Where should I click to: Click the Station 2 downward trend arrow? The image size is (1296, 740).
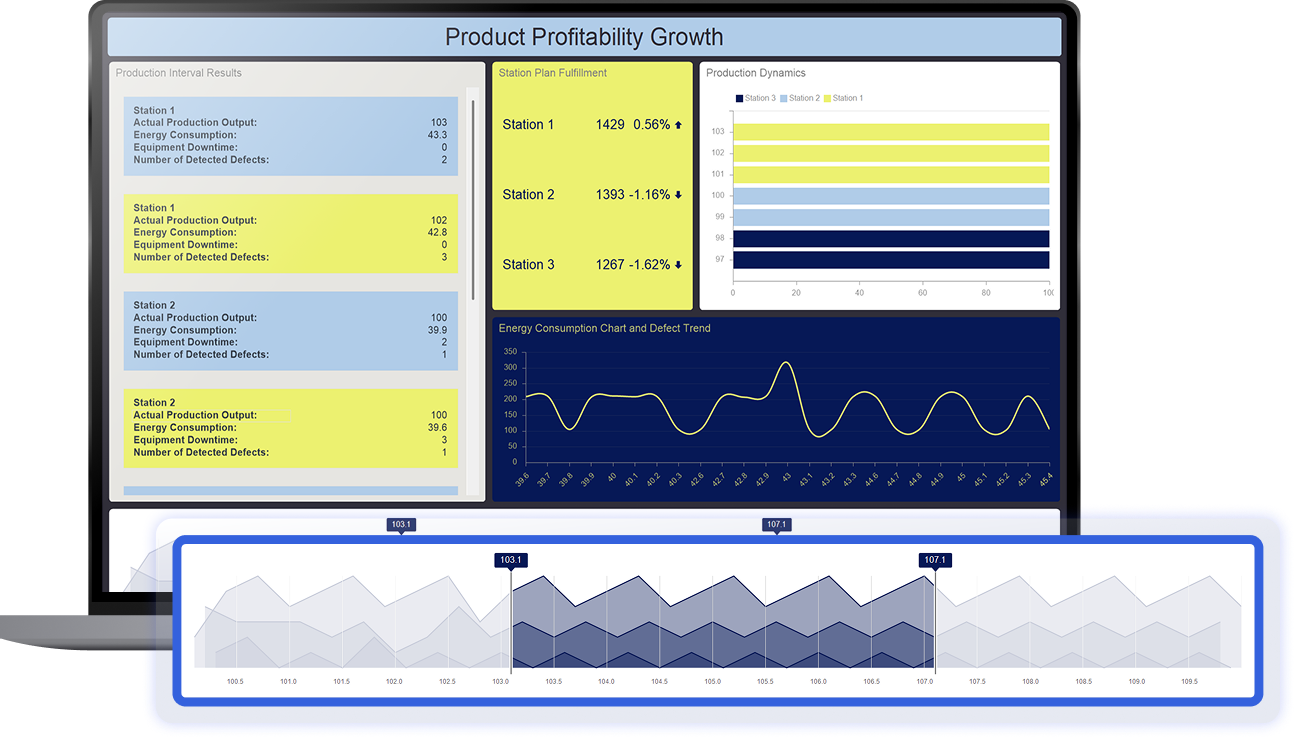click(x=678, y=194)
